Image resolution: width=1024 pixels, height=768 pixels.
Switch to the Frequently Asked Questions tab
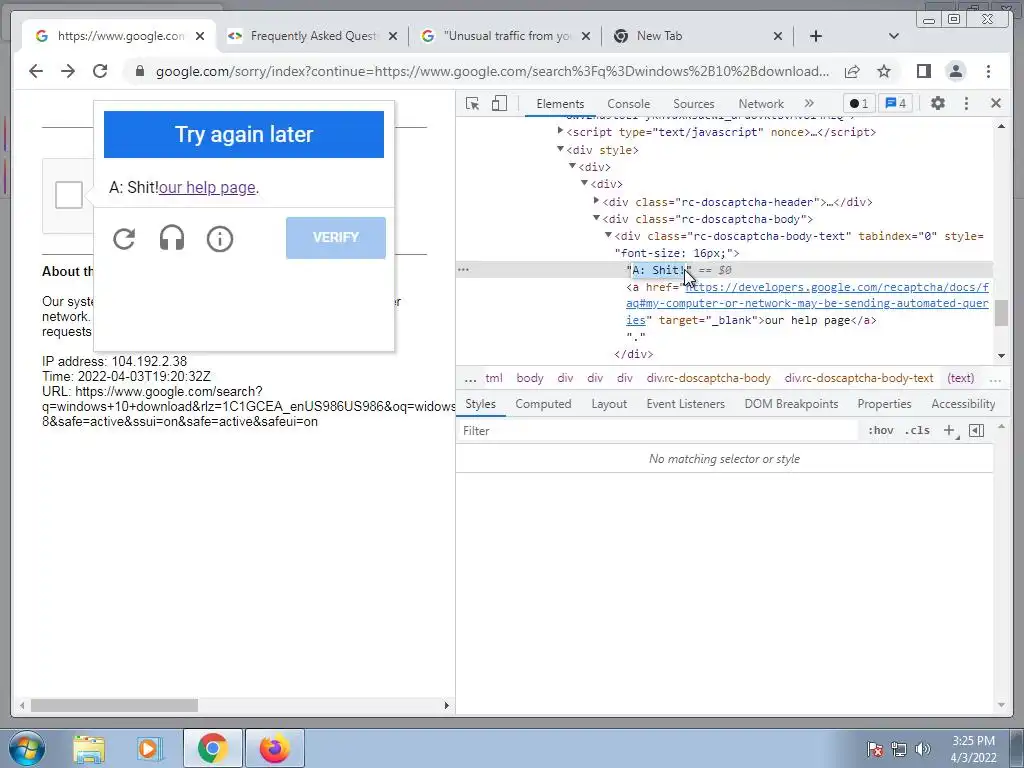(x=312, y=36)
